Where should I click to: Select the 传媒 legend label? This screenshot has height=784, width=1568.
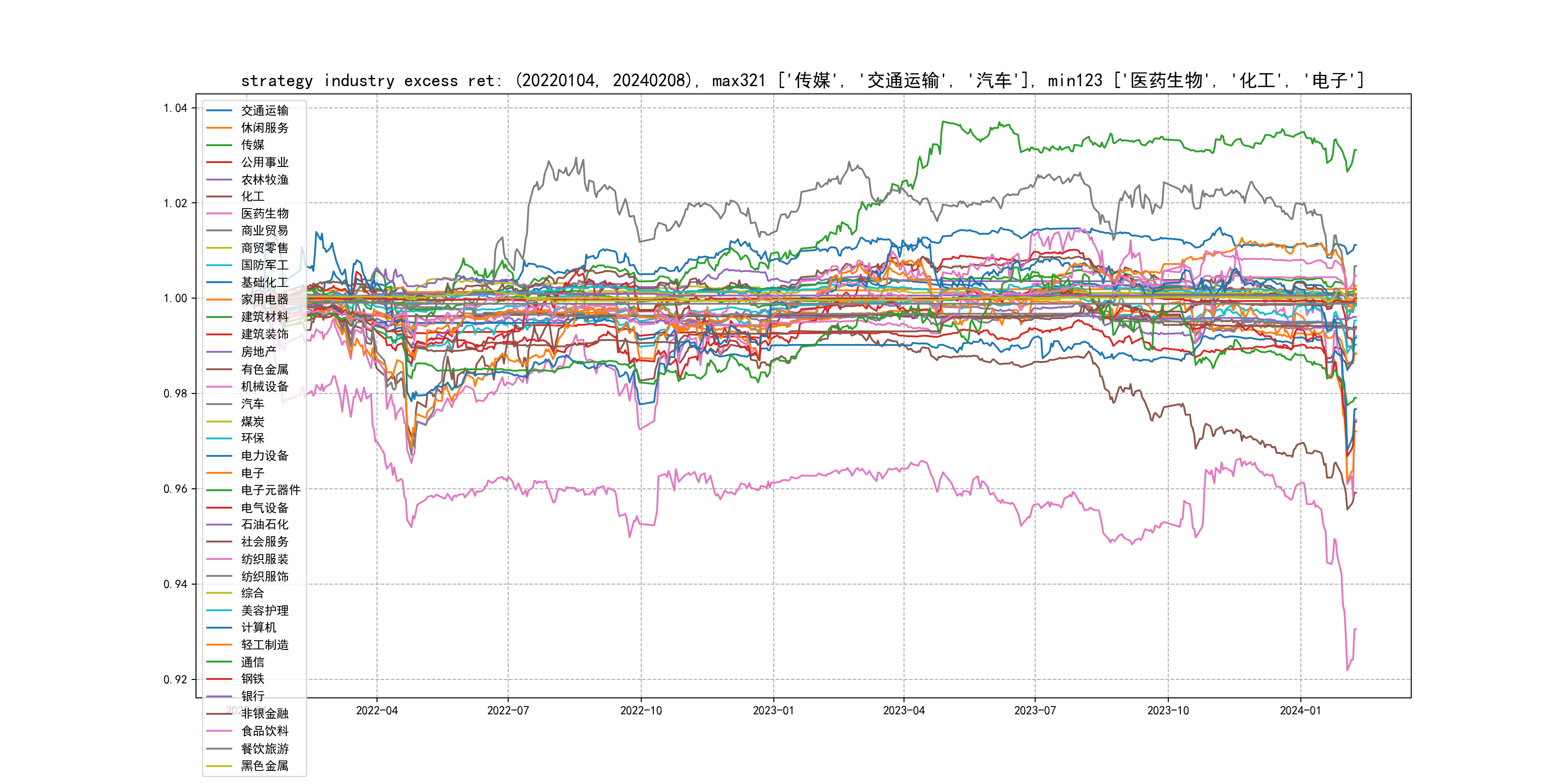(x=253, y=145)
